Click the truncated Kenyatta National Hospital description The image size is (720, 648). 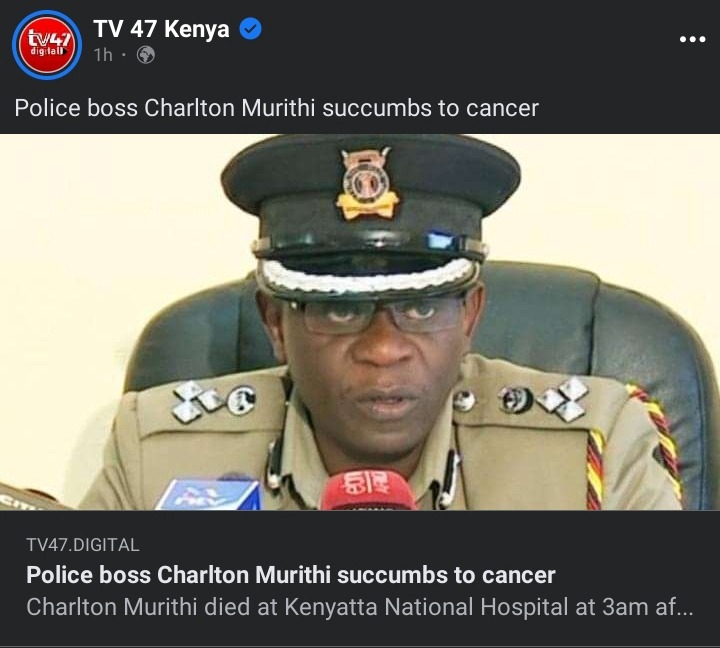pos(360,607)
